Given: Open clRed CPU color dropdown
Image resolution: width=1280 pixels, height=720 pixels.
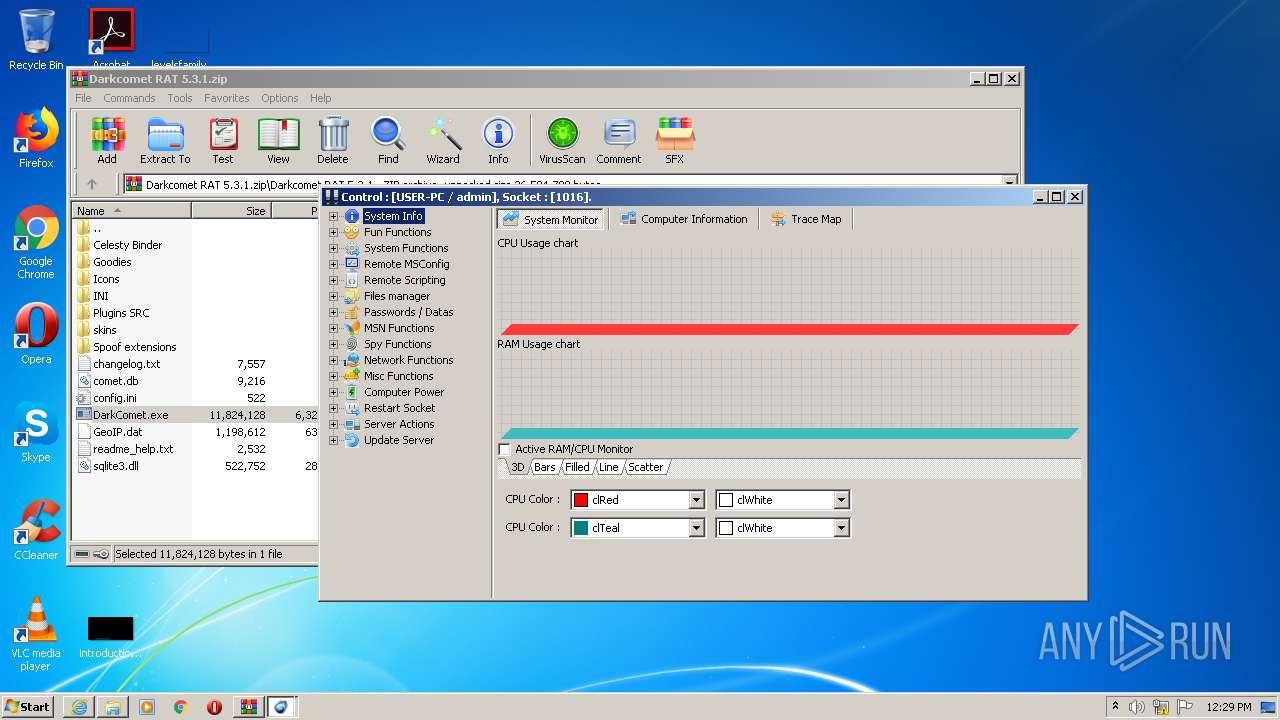Looking at the screenshot, I should [x=696, y=500].
